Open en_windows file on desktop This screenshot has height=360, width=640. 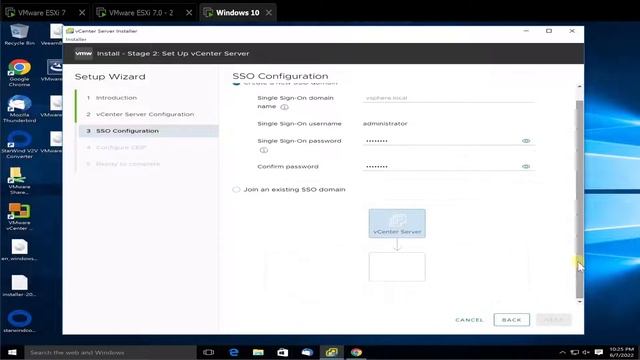pos(19,250)
